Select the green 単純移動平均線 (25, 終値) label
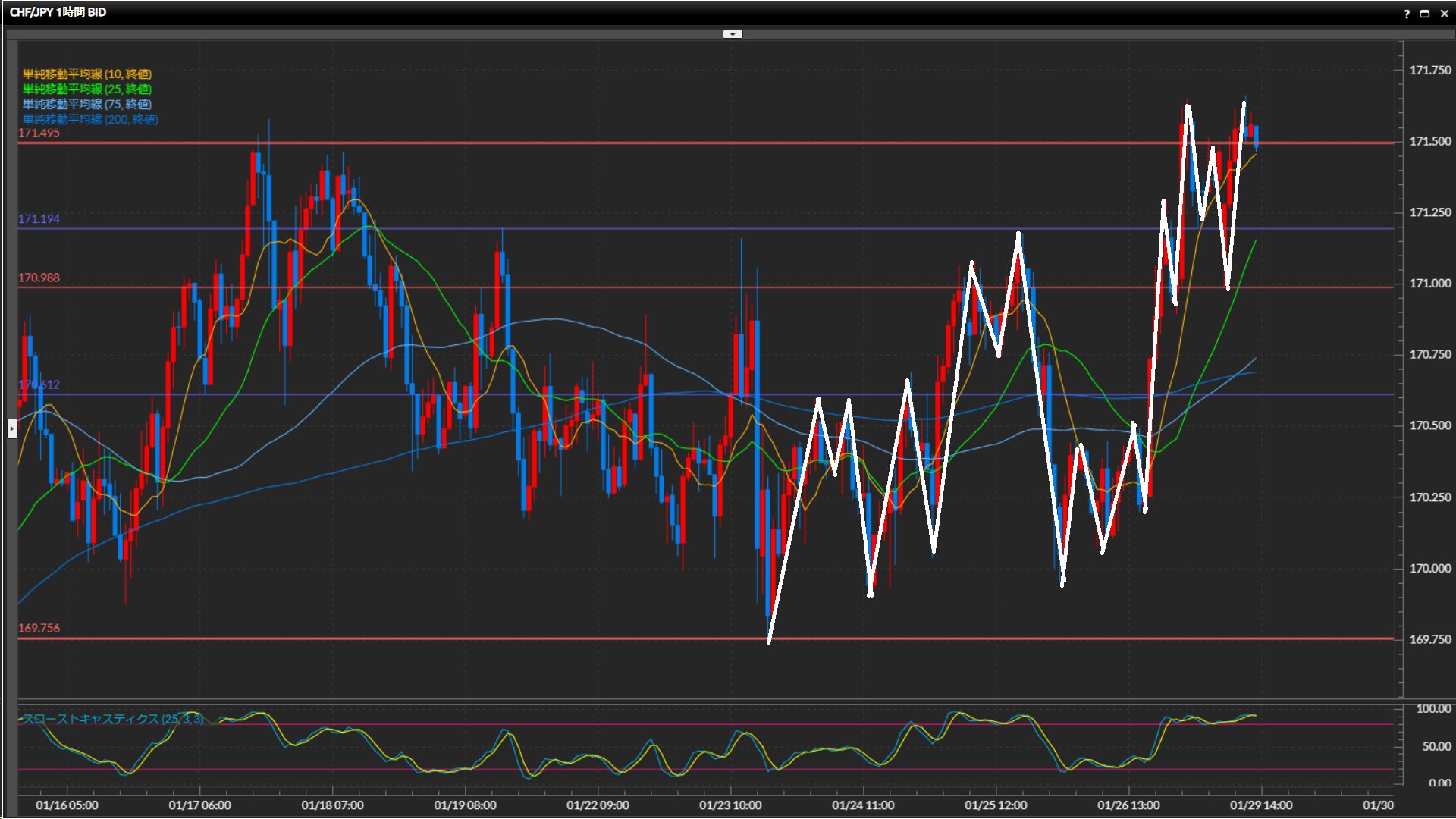Viewport: 1456px width, 819px height. [x=86, y=89]
